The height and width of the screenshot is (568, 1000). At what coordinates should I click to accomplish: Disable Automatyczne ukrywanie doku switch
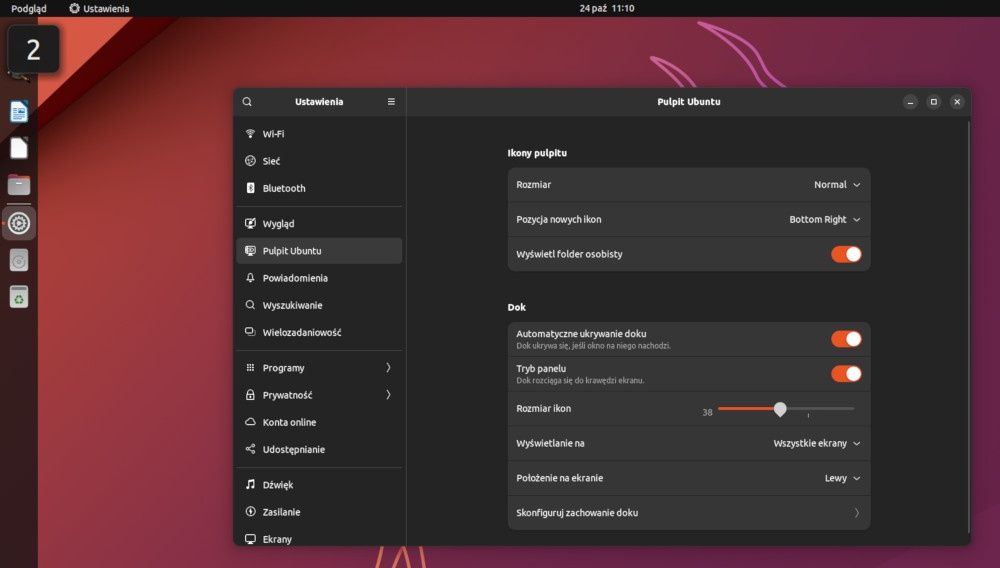846,339
